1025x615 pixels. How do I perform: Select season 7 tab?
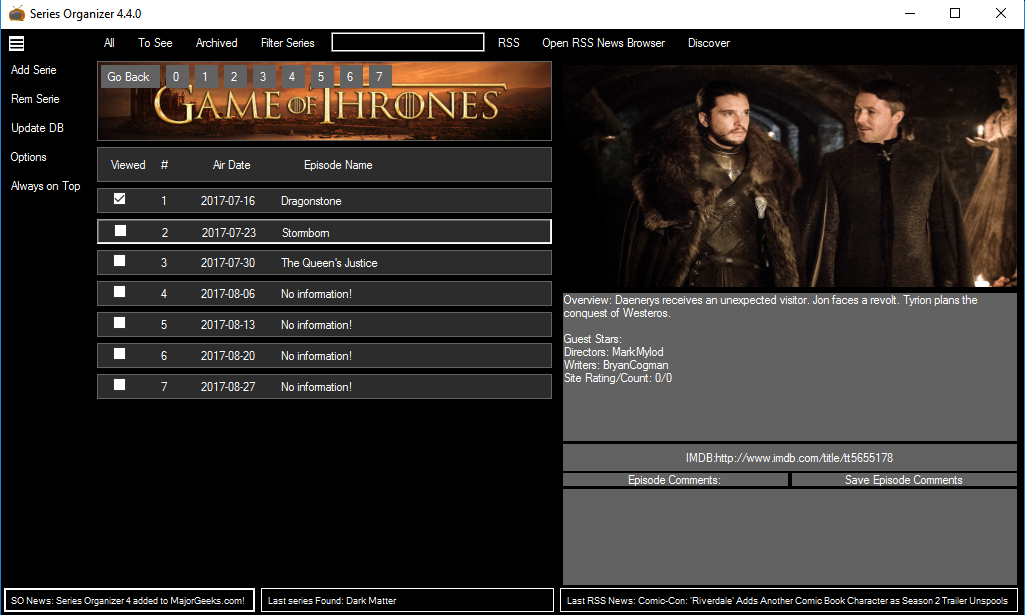[x=379, y=77]
